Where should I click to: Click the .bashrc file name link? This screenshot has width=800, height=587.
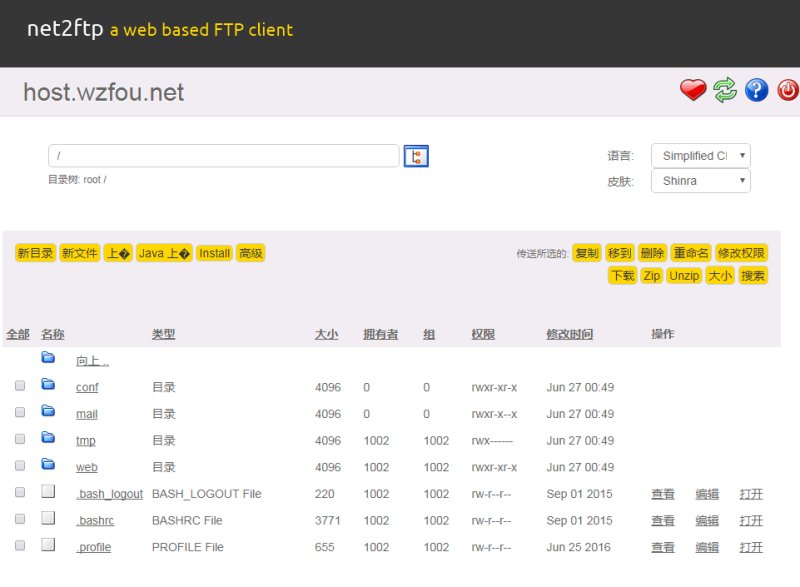[95, 521]
